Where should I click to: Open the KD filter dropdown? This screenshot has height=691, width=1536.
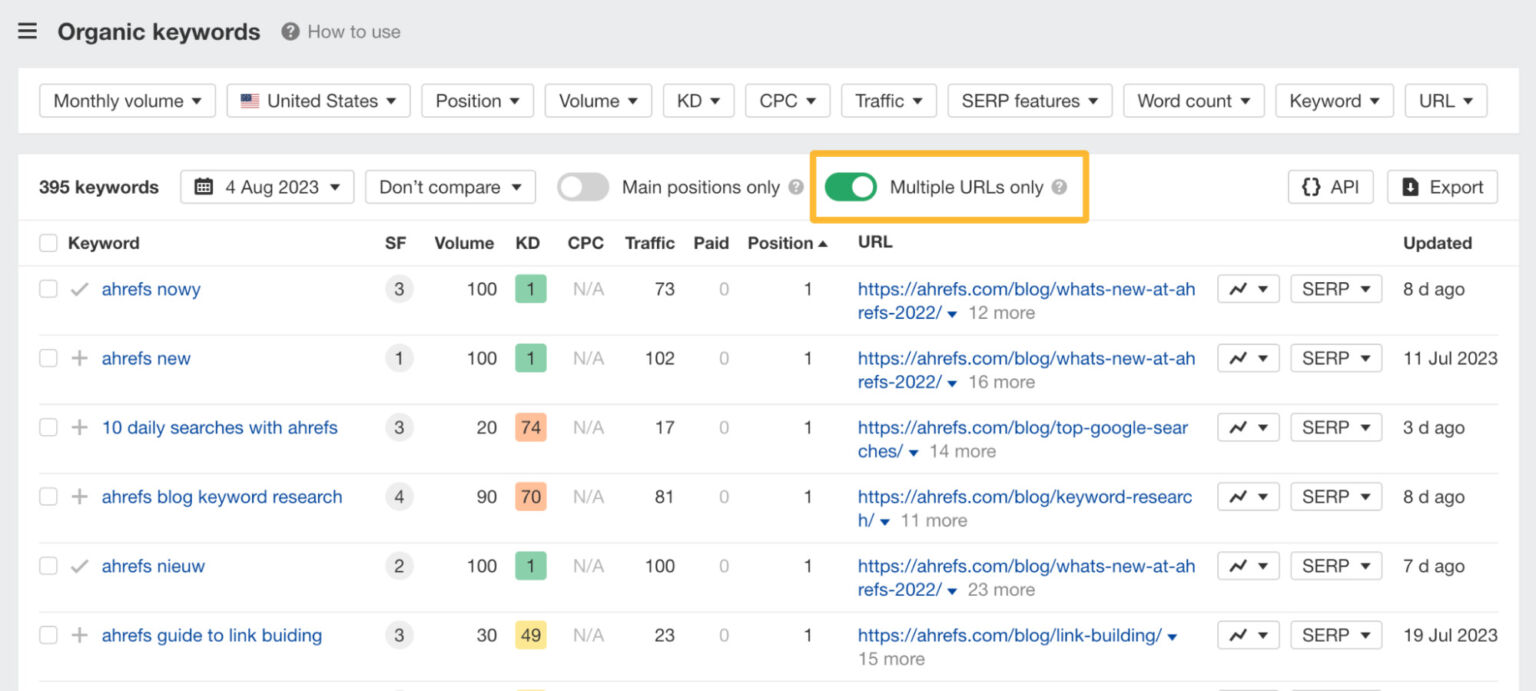pos(698,100)
